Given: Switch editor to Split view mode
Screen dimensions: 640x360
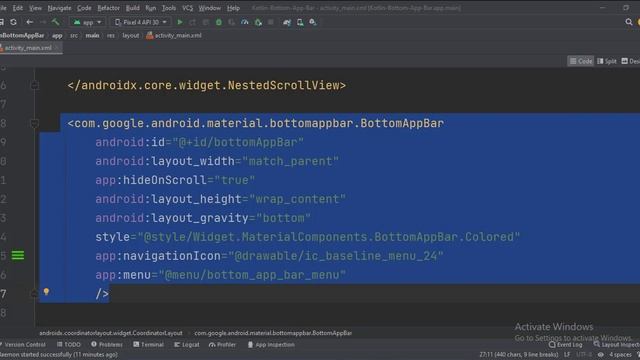Looking at the screenshot, I should point(607,61).
